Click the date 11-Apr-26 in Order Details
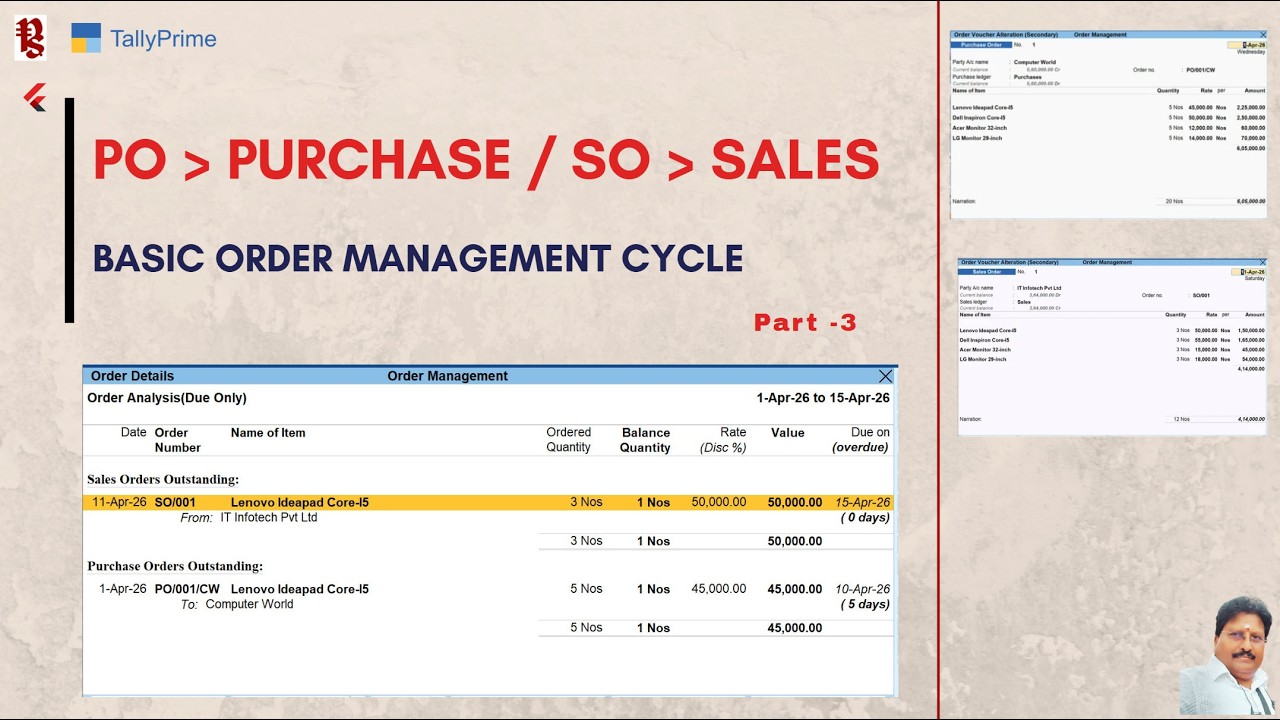The height and width of the screenshot is (720, 1280). 119,502
